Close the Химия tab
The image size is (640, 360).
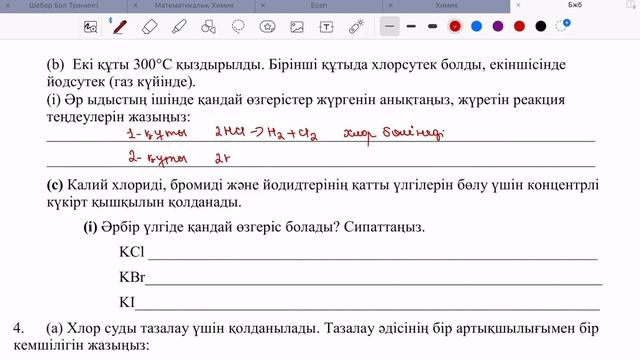[391, 6]
